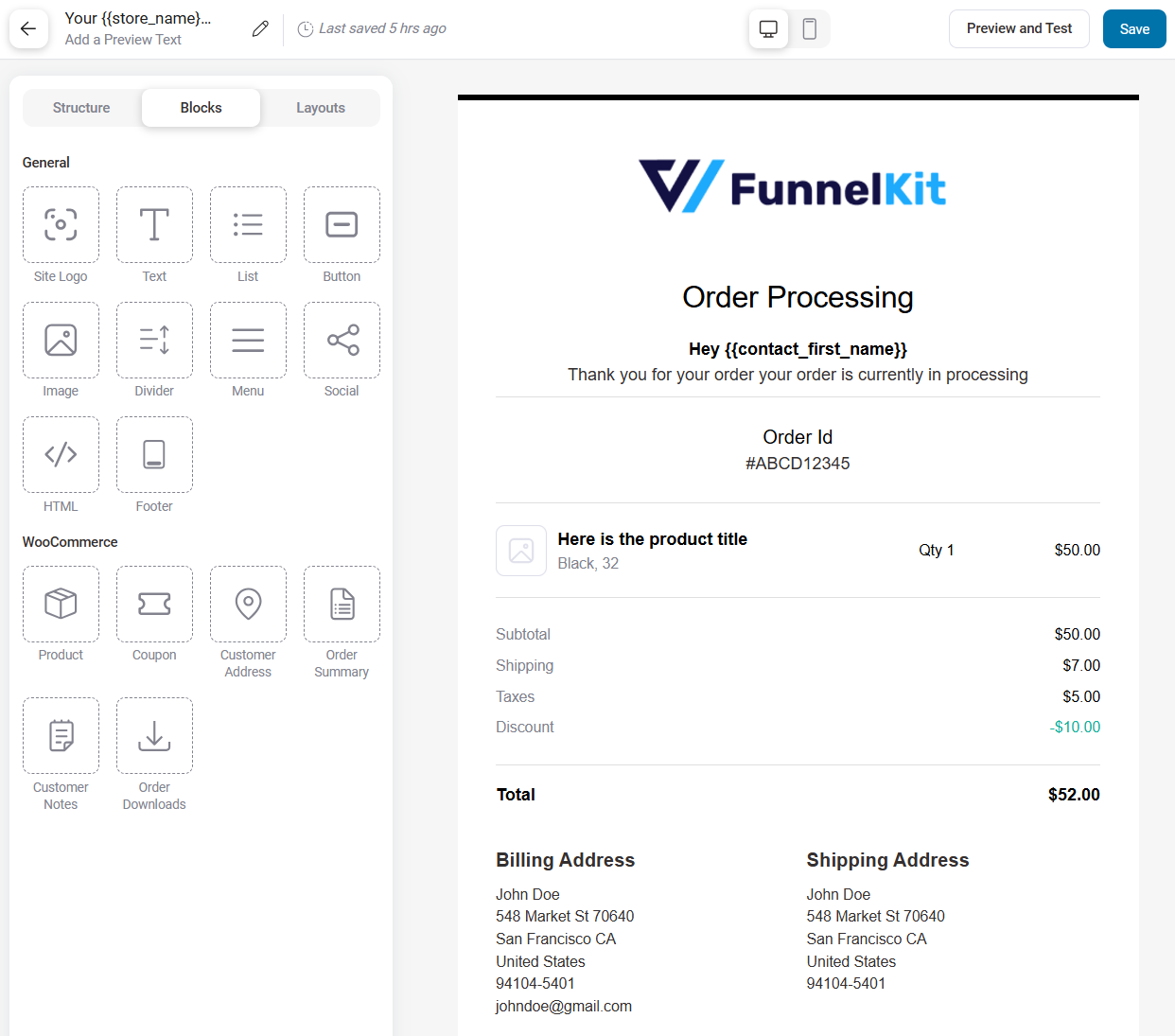Edit the email subject with pencil icon

point(260,29)
